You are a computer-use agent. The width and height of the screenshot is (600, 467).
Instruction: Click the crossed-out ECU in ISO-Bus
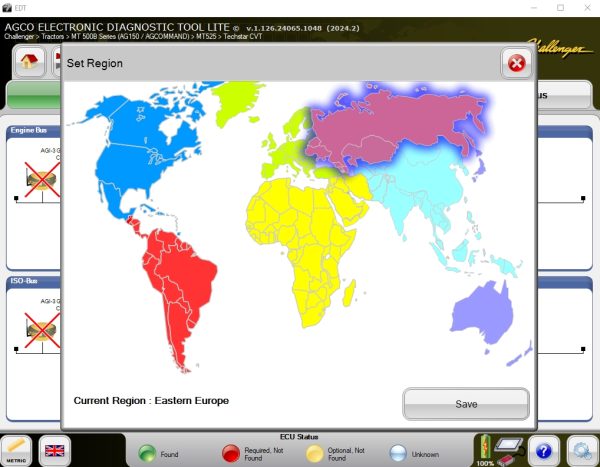(x=42, y=330)
